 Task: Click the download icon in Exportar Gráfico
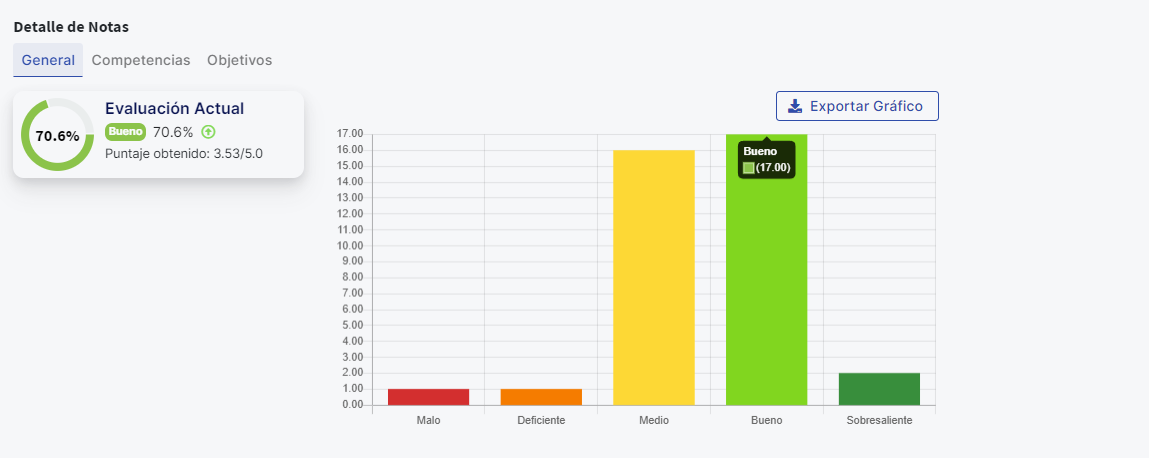click(795, 106)
